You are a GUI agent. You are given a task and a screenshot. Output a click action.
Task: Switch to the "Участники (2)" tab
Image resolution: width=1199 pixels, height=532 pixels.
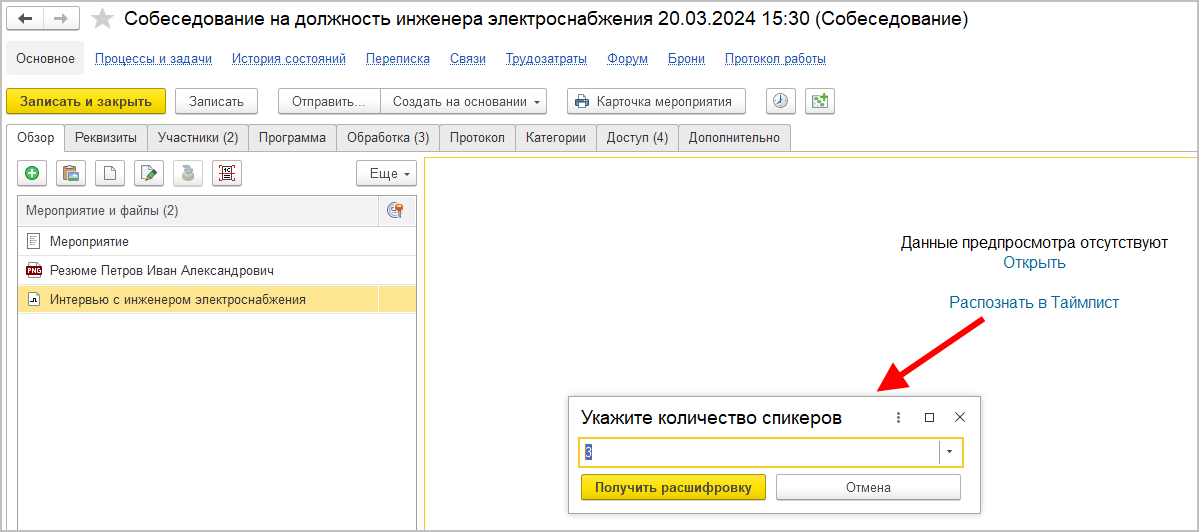pyautogui.click(x=198, y=138)
